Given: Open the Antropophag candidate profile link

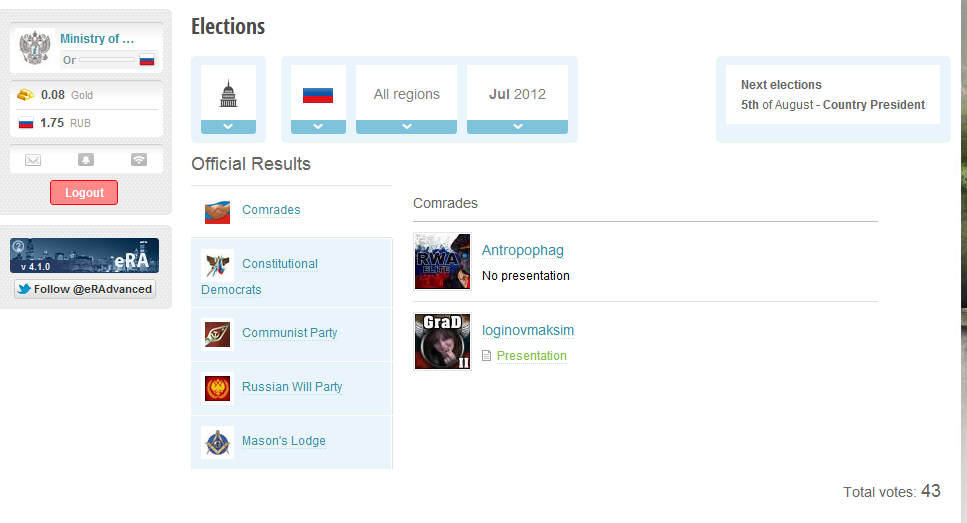Looking at the screenshot, I should tap(522, 250).
